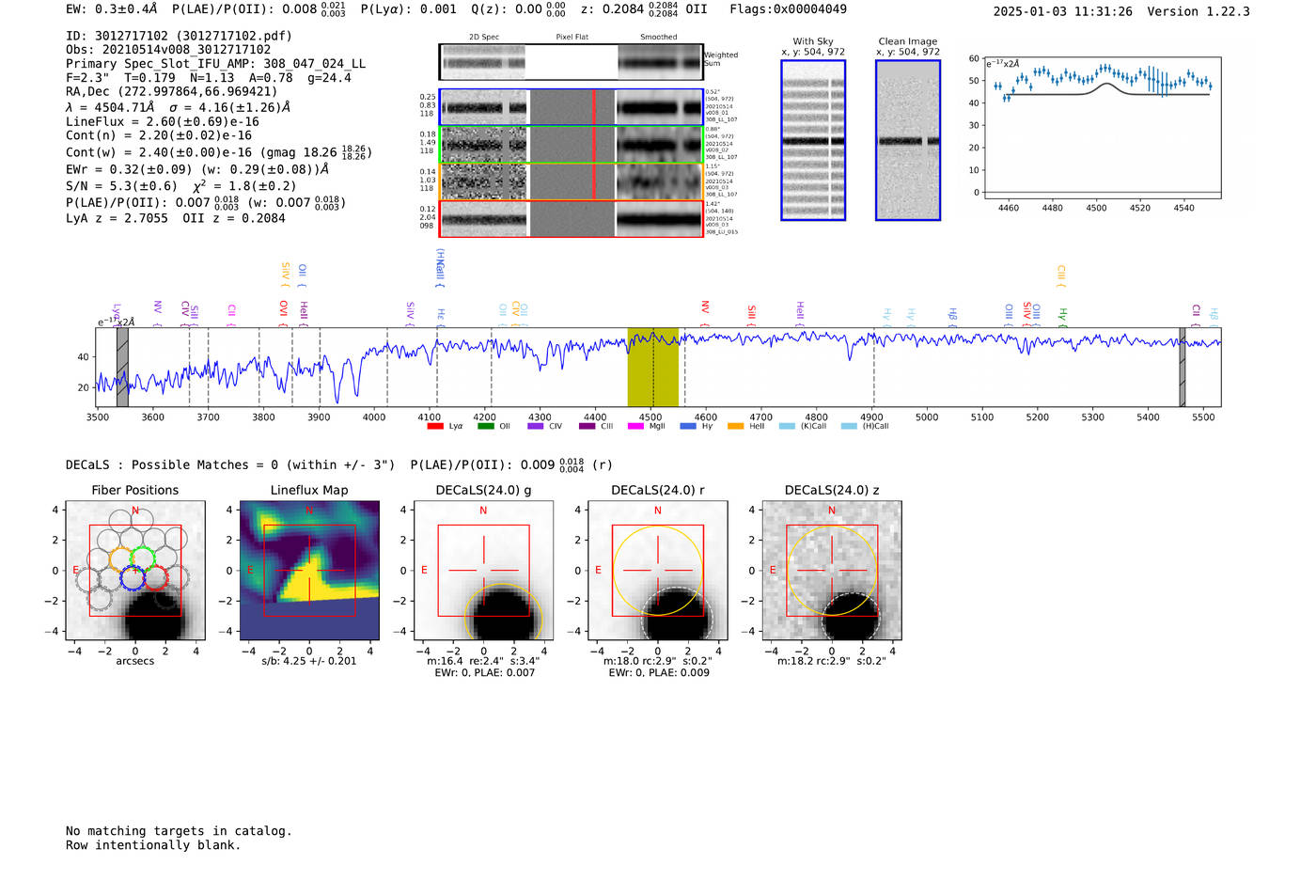Select the blue fiber circle in Fiber Positions
Viewport: 1316px width, 896px height.
click(x=133, y=578)
